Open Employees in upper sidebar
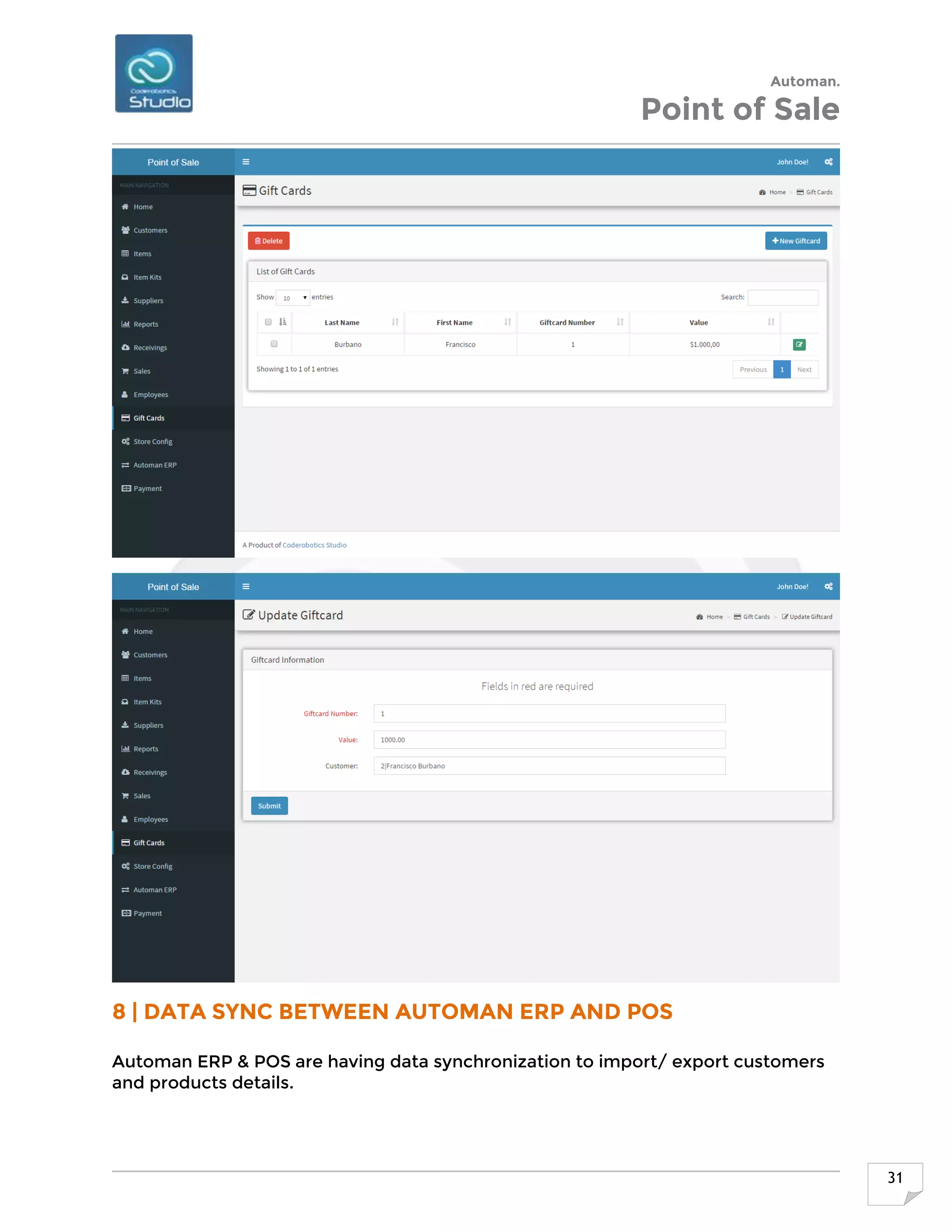Screen dimensions: 952x1232 [x=173, y=395]
